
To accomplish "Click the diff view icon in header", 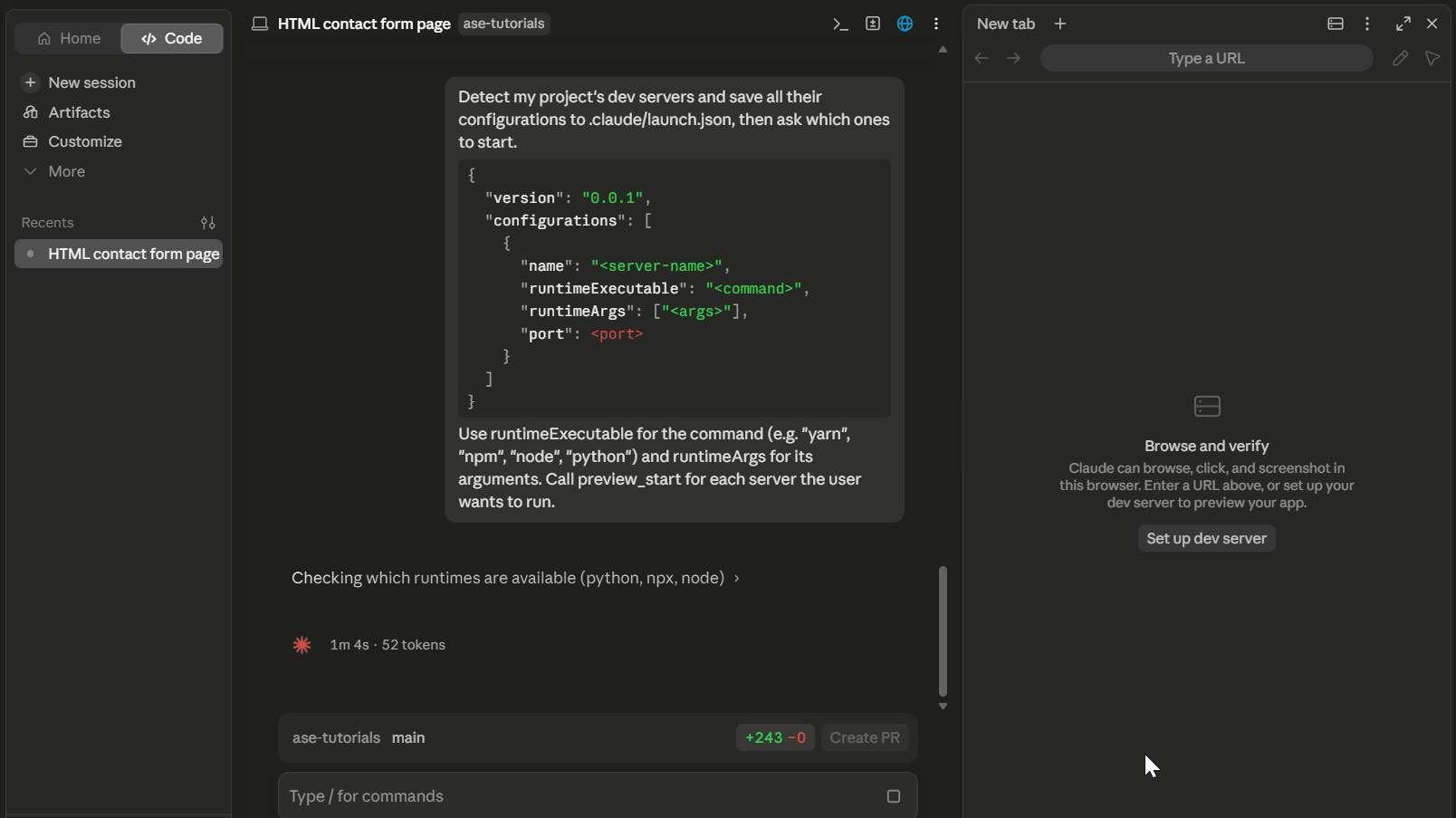I will pos(873,24).
